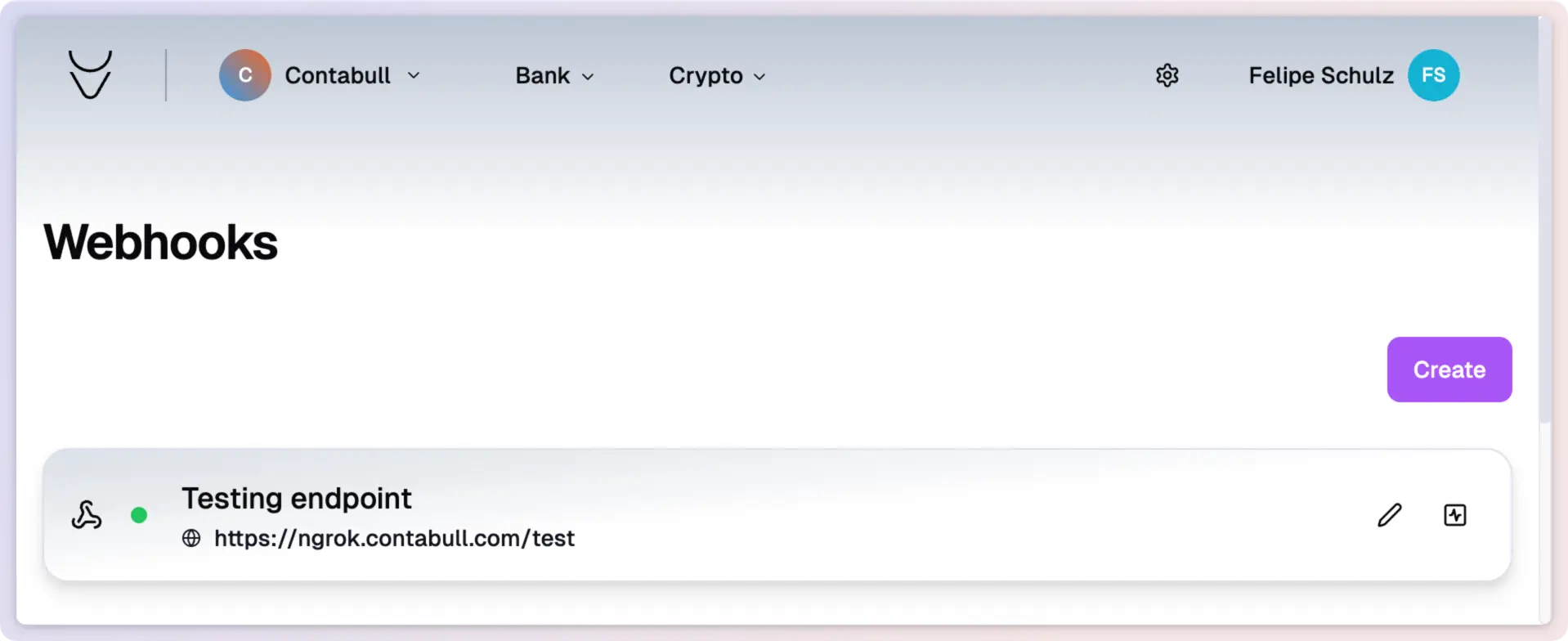Expand the Bank chevron arrow
This screenshot has width=1568, height=641.
click(x=588, y=77)
